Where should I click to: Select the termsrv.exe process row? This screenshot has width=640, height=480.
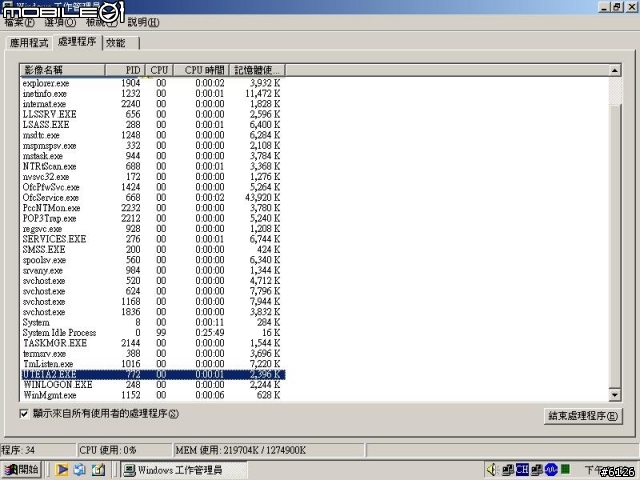point(152,353)
